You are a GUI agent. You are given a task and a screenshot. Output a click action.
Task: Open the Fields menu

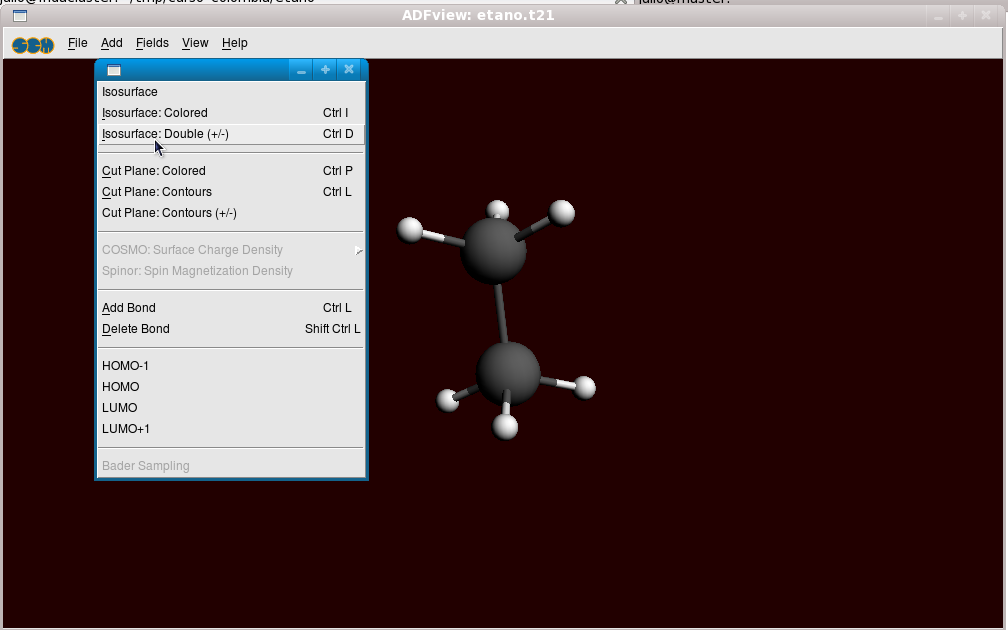tap(152, 43)
